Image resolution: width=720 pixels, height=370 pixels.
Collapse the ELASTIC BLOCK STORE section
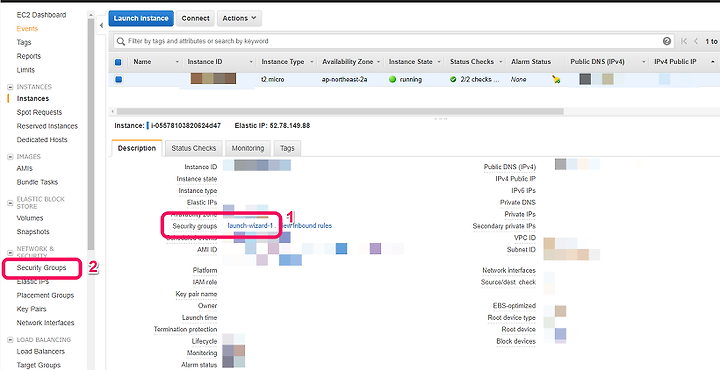click(x=10, y=202)
